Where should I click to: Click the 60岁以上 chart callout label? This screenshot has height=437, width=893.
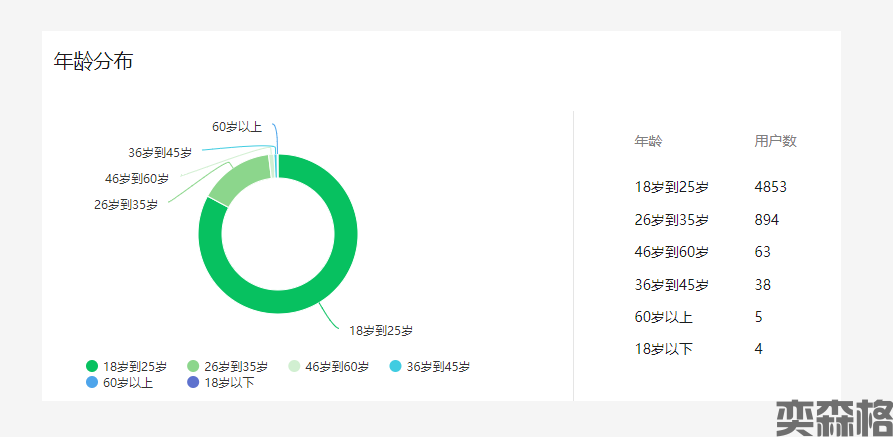pyautogui.click(x=237, y=127)
